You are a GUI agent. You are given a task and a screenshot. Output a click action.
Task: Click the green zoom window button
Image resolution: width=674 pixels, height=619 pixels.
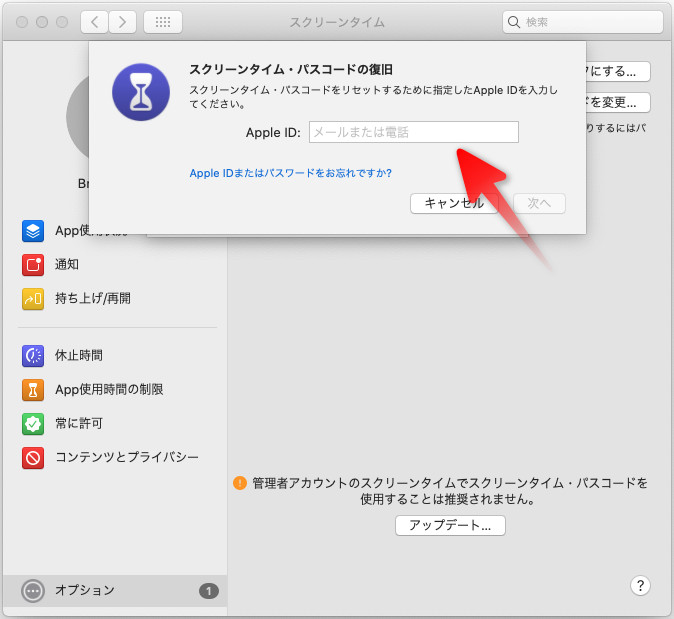(x=62, y=22)
